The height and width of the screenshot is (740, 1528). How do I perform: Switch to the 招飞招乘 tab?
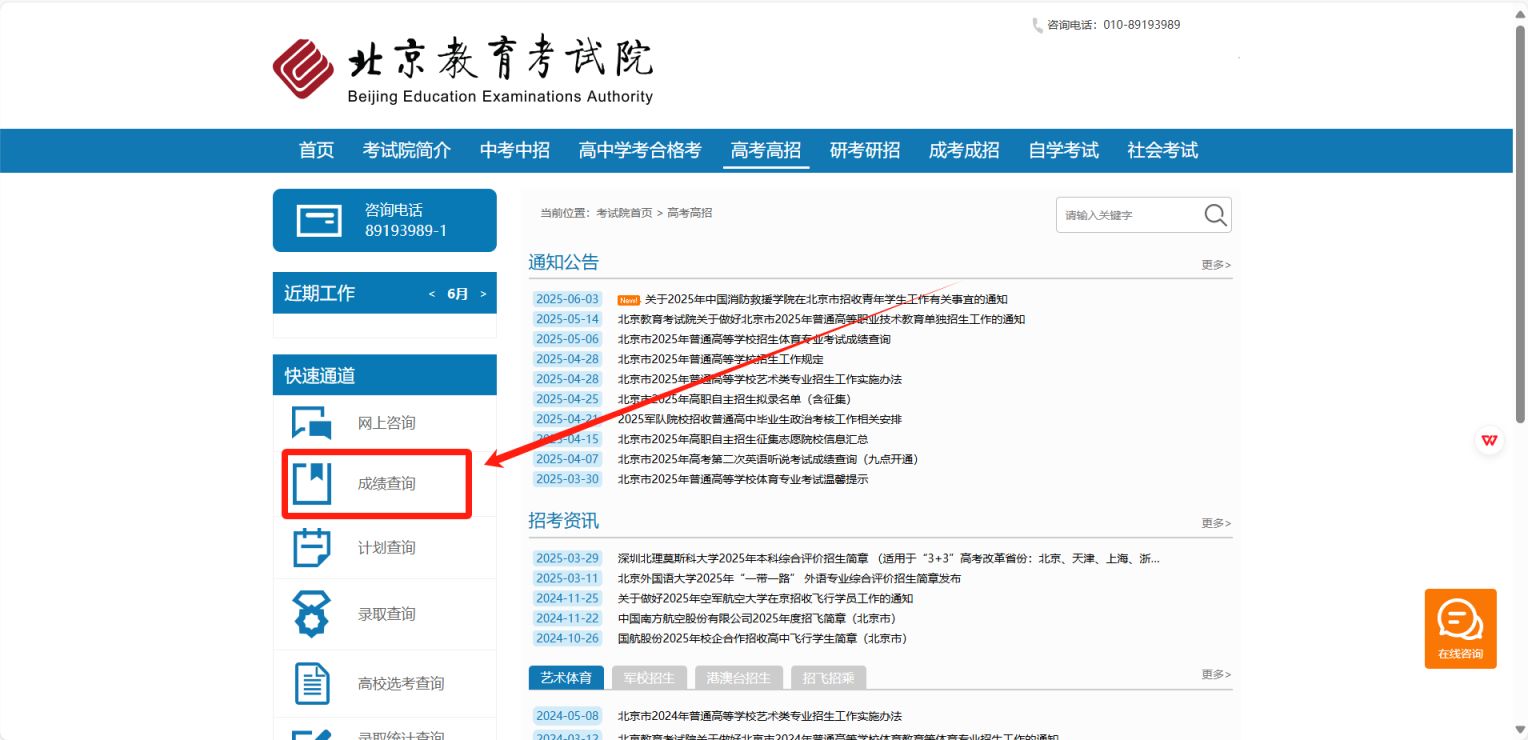(x=829, y=678)
